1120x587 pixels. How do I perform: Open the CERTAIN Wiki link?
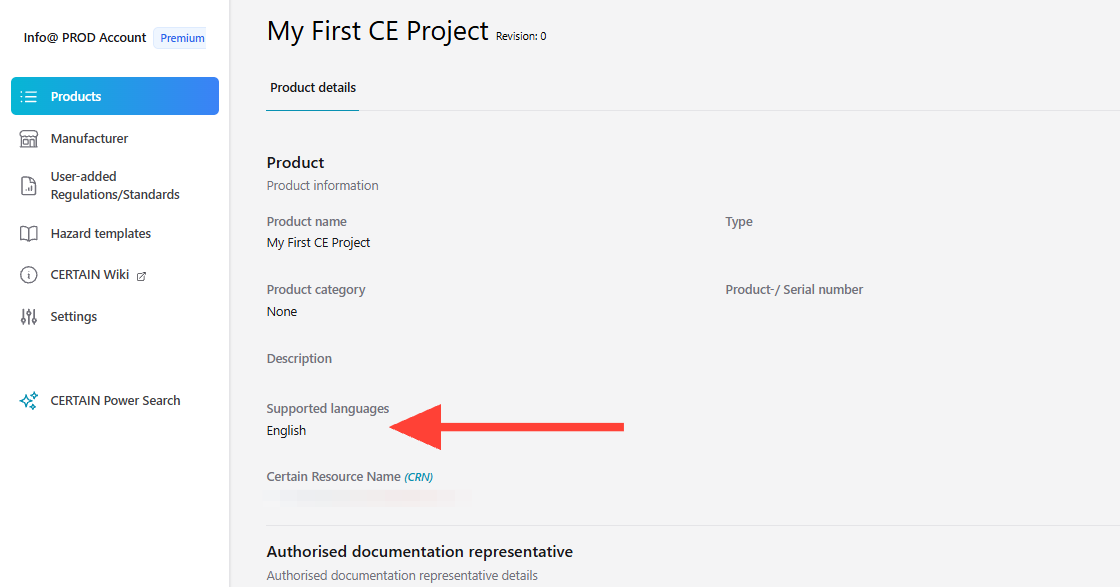click(90, 275)
